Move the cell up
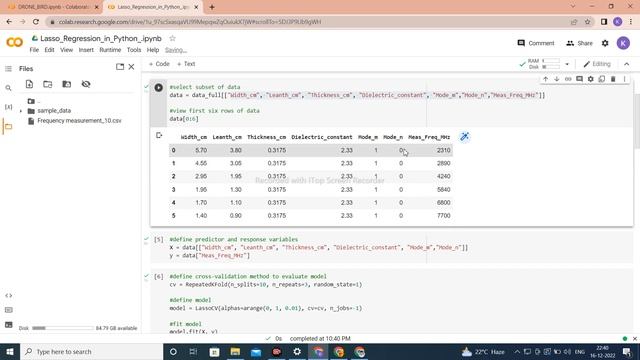 coord(545,79)
